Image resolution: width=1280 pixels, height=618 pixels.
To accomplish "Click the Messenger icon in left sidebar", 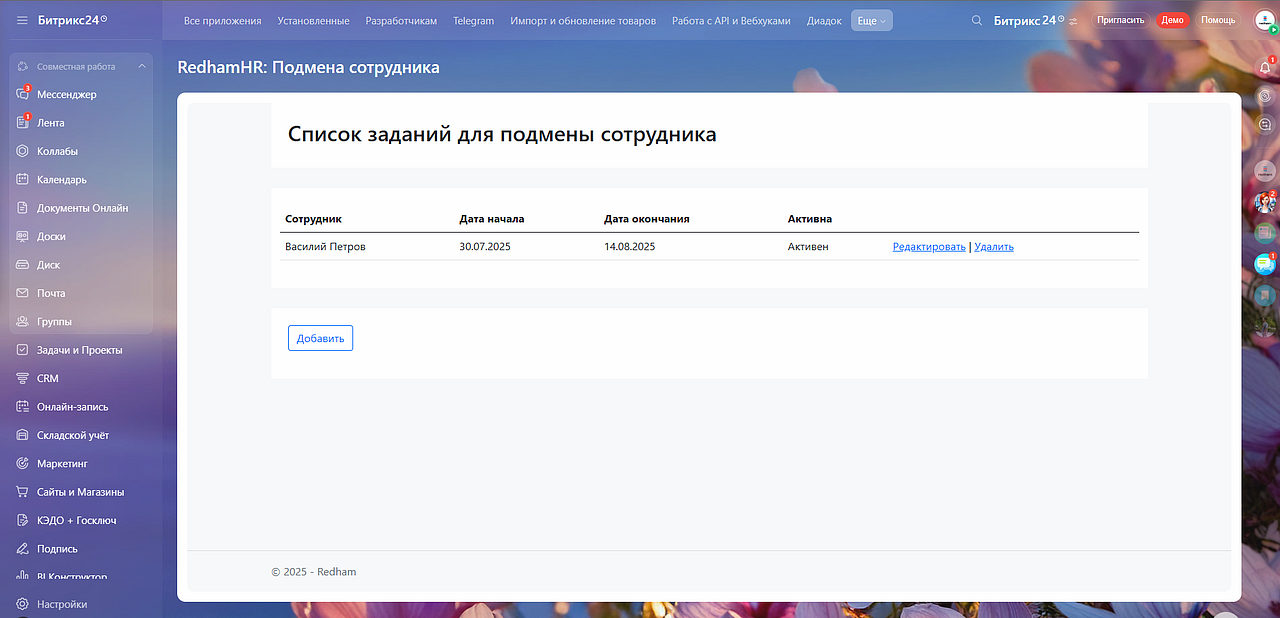I will (22, 94).
